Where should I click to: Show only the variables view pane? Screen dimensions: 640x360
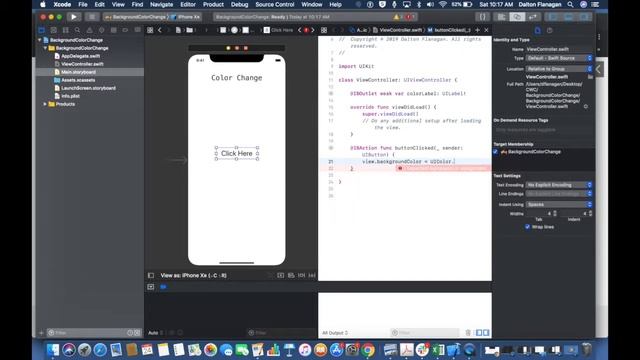(479, 333)
